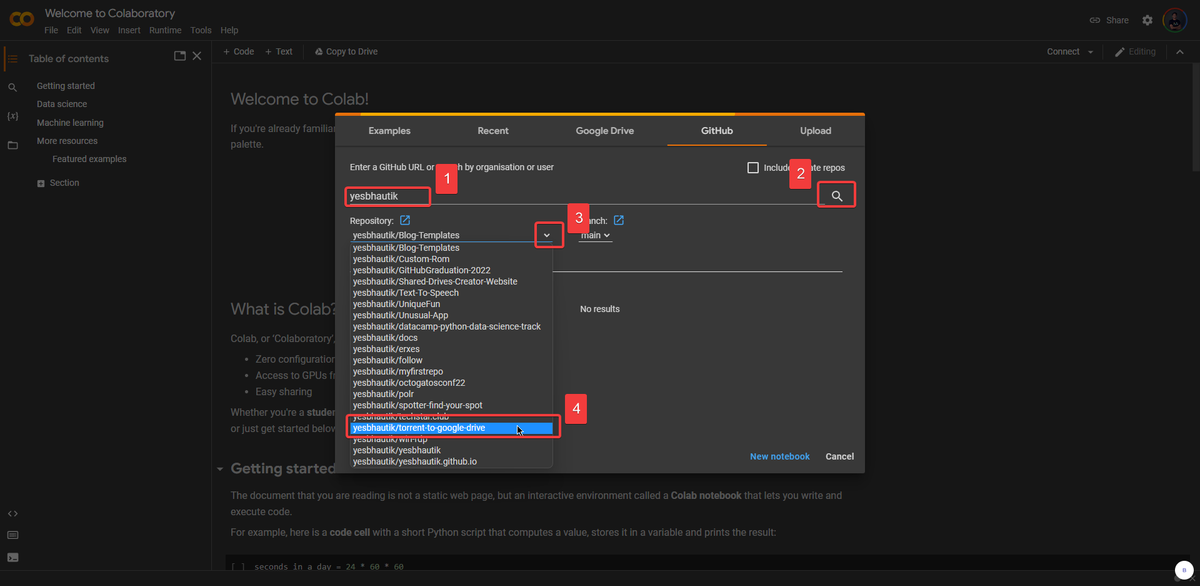Select yesbhautik/docs repository
Screen dimensions: 1200x586
click(452, 338)
